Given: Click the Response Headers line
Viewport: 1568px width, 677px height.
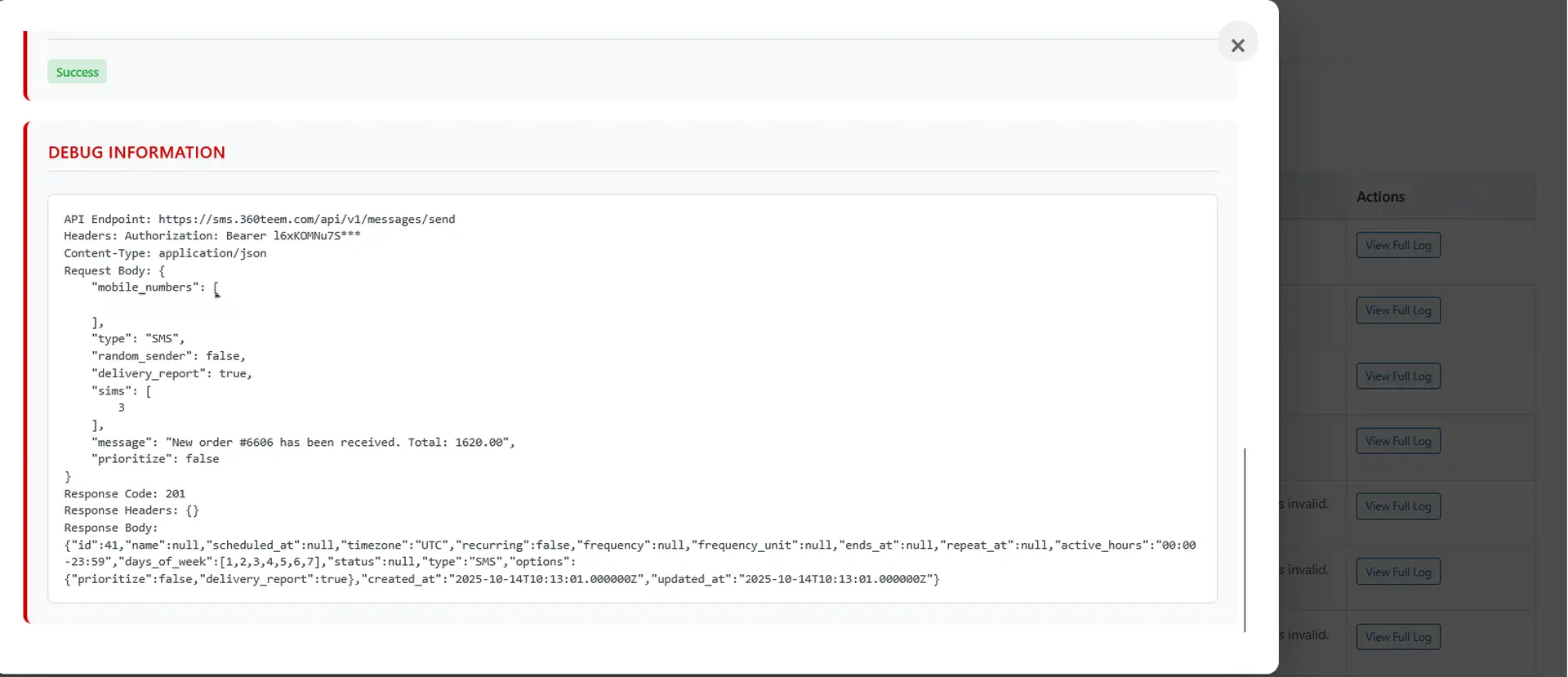Looking at the screenshot, I should pos(131,510).
